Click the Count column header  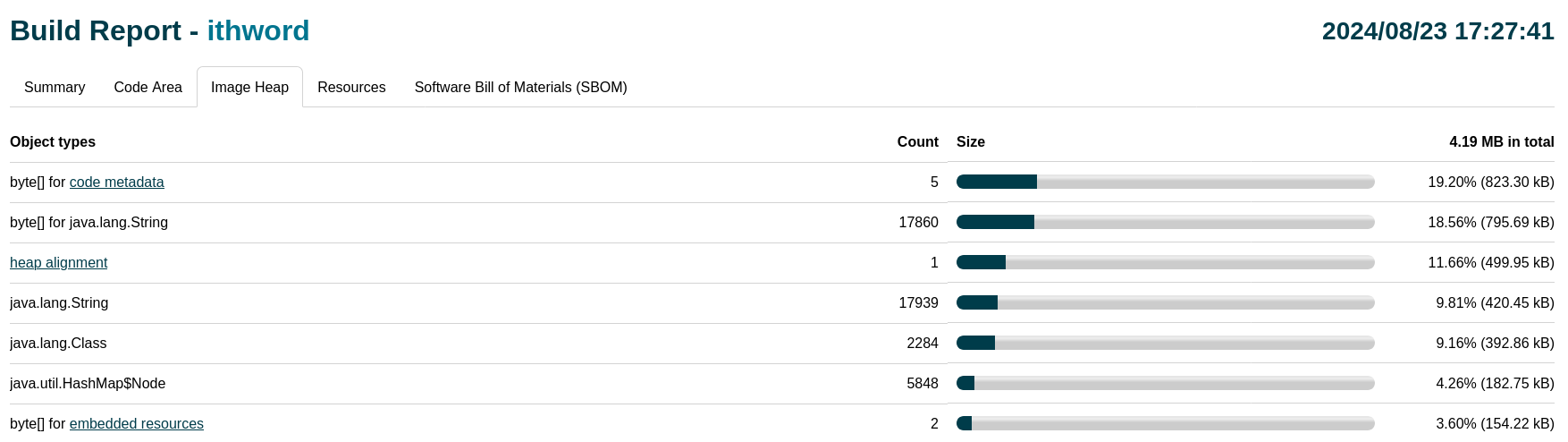(x=917, y=142)
